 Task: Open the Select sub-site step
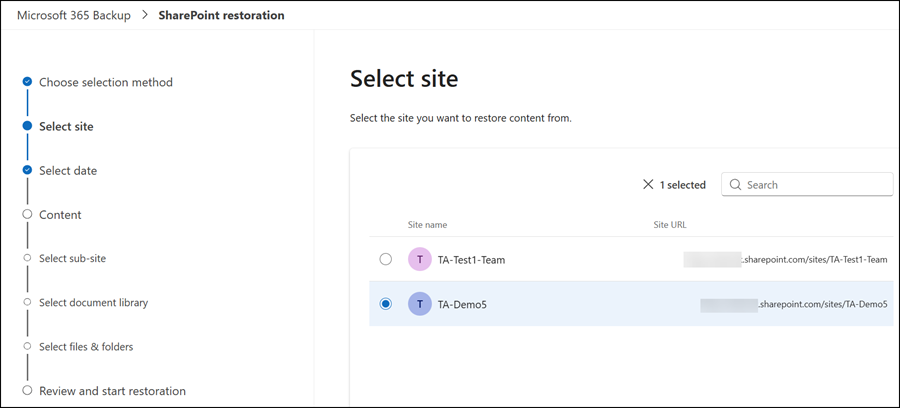click(x=72, y=258)
